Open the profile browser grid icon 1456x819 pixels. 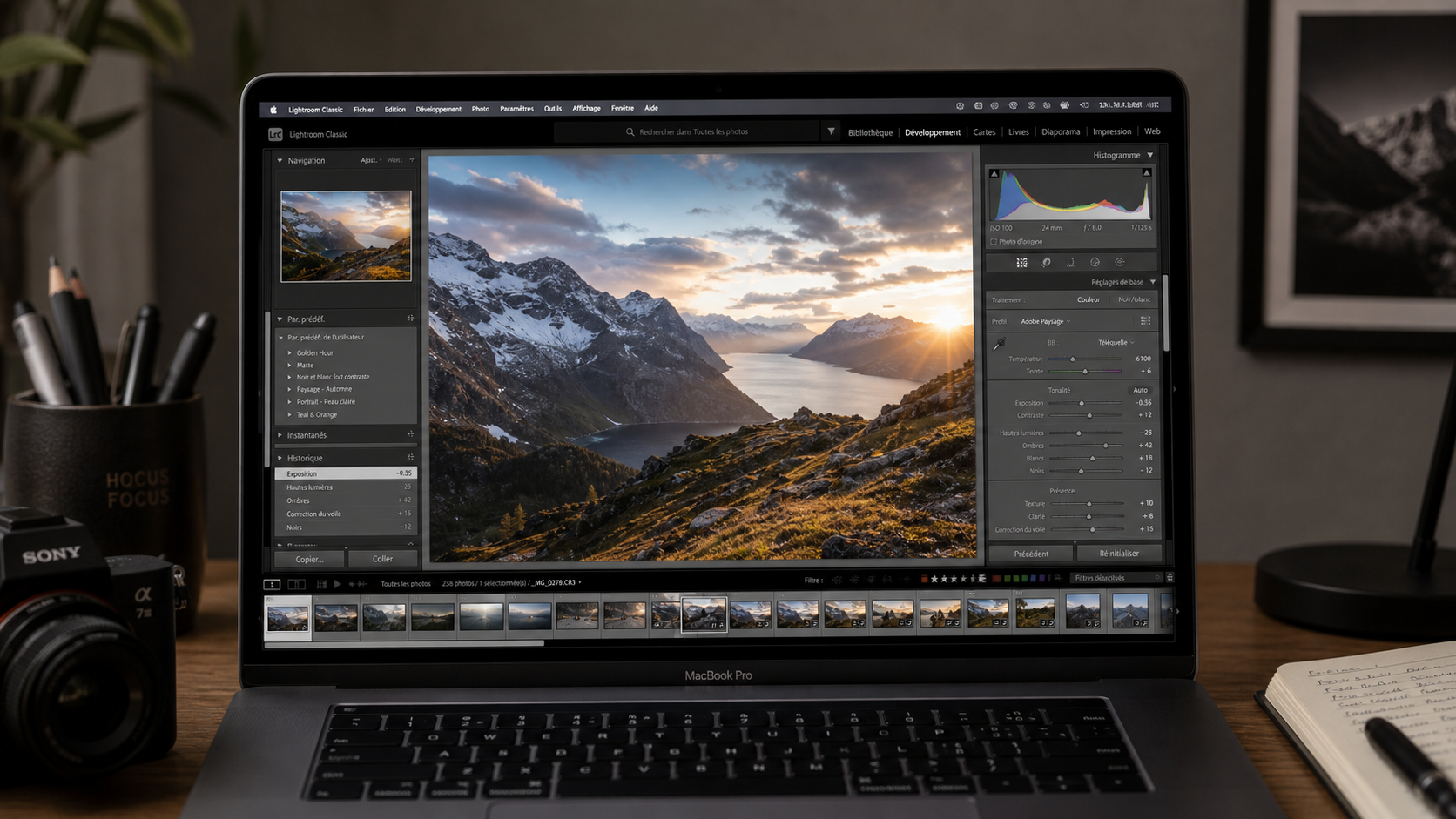pos(1146,321)
